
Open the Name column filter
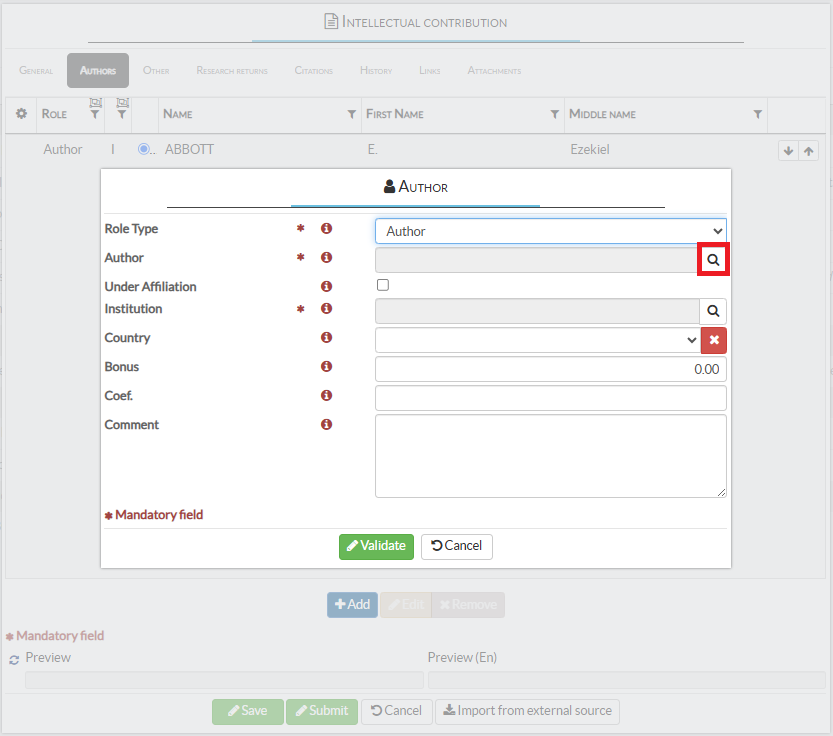pos(351,115)
